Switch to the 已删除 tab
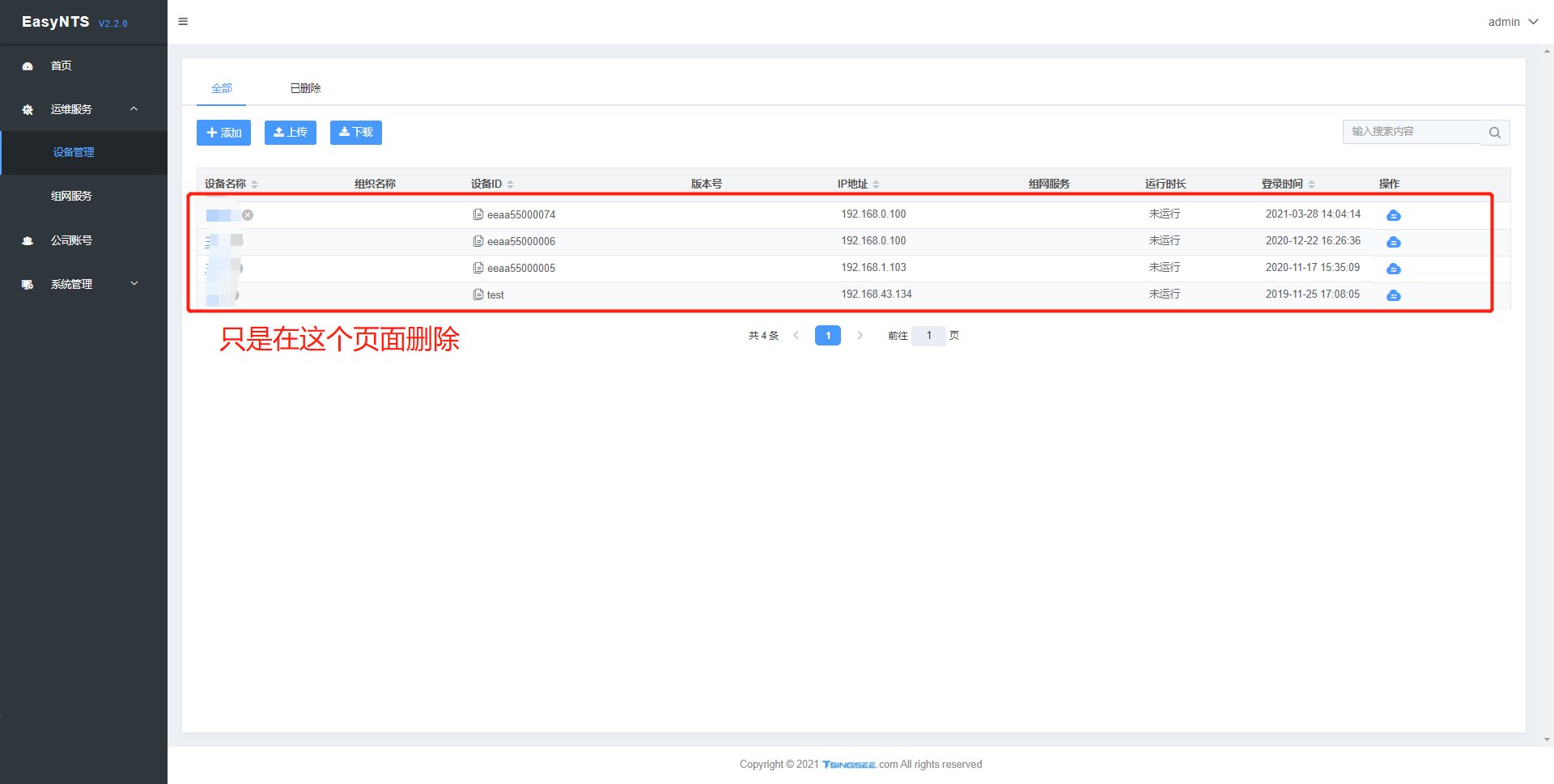The height and width of the screenshot is (784, 1554). click(305, 88)
